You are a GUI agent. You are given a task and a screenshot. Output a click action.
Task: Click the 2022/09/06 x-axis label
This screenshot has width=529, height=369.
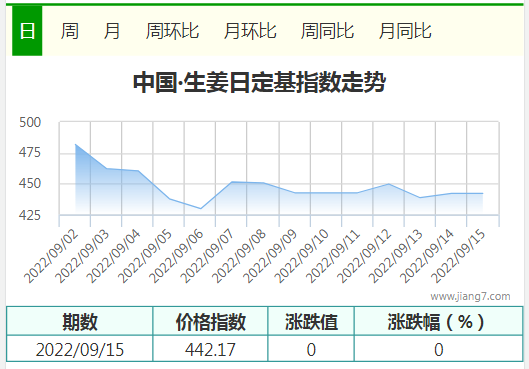177,256
